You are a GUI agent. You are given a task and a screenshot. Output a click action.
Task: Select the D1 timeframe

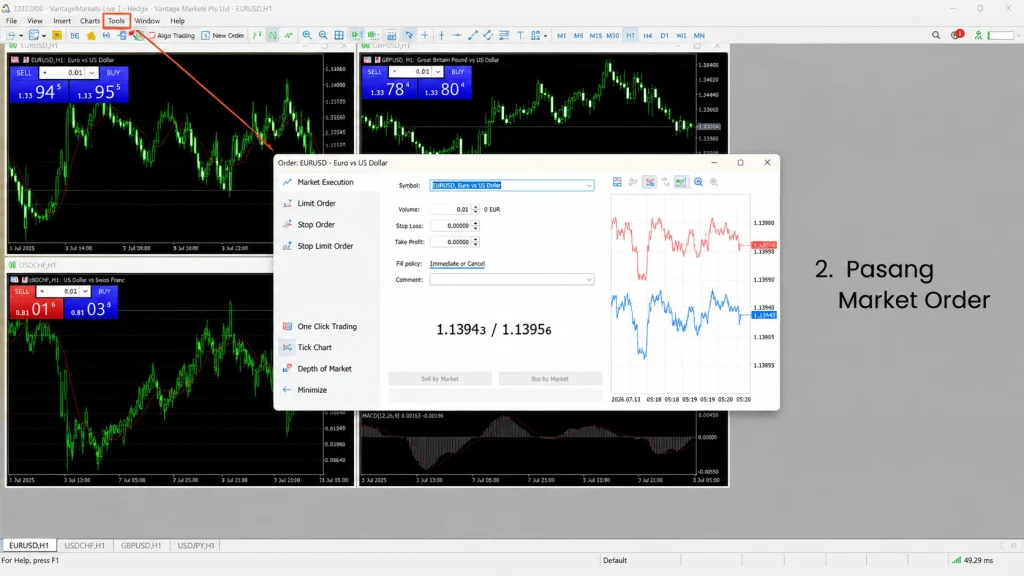(664, 35)
